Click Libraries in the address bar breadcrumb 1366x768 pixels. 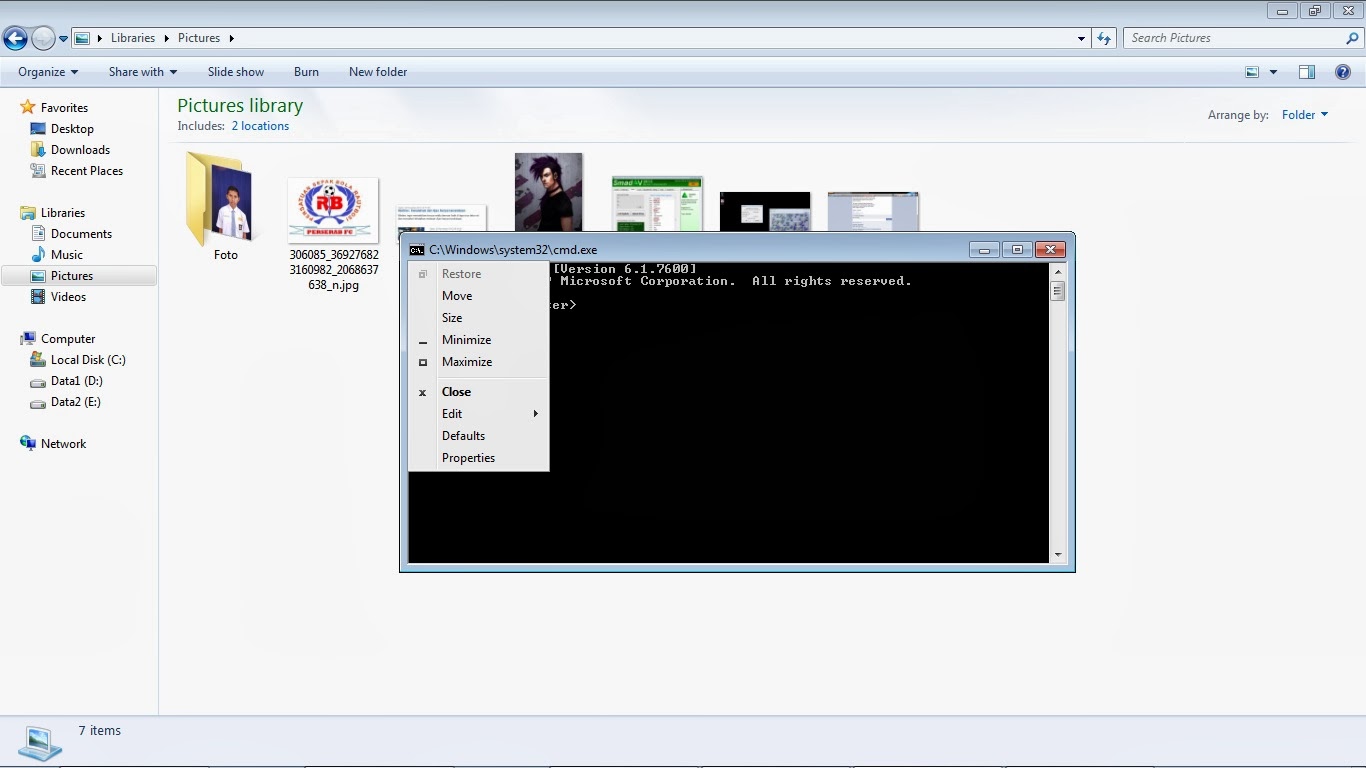click(x=133, y=38)
